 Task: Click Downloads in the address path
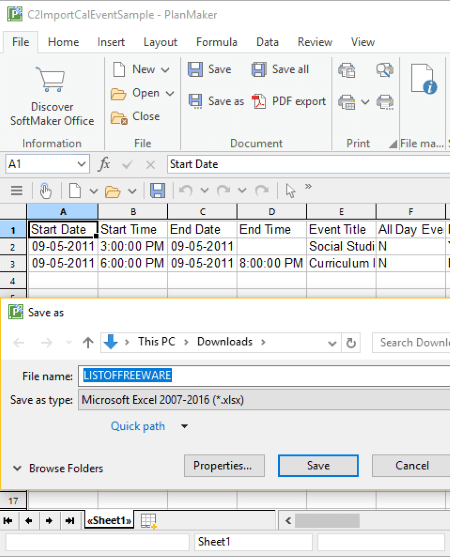225,342
